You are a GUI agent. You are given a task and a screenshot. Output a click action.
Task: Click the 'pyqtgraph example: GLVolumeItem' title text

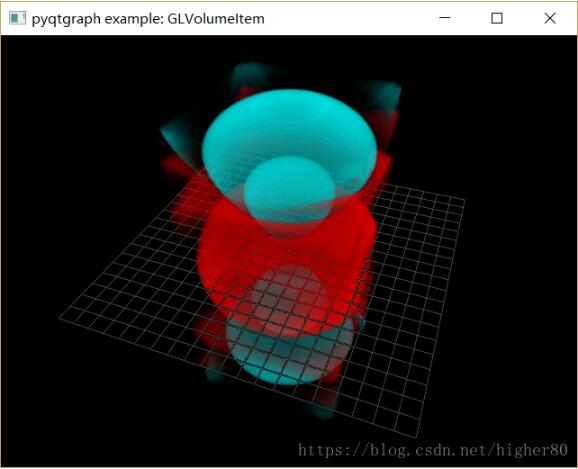point(148,19)
